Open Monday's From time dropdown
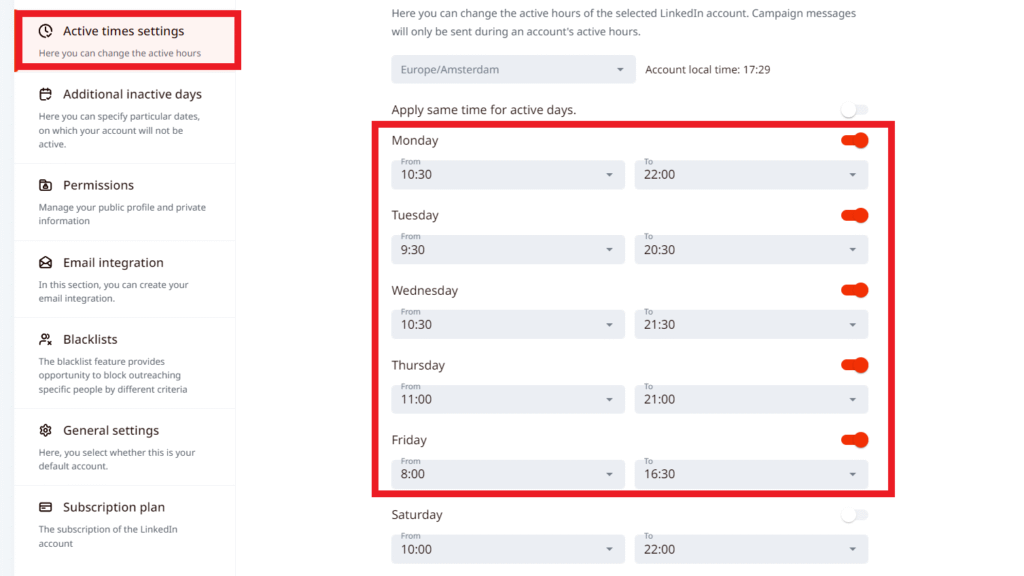 point(507,175)
